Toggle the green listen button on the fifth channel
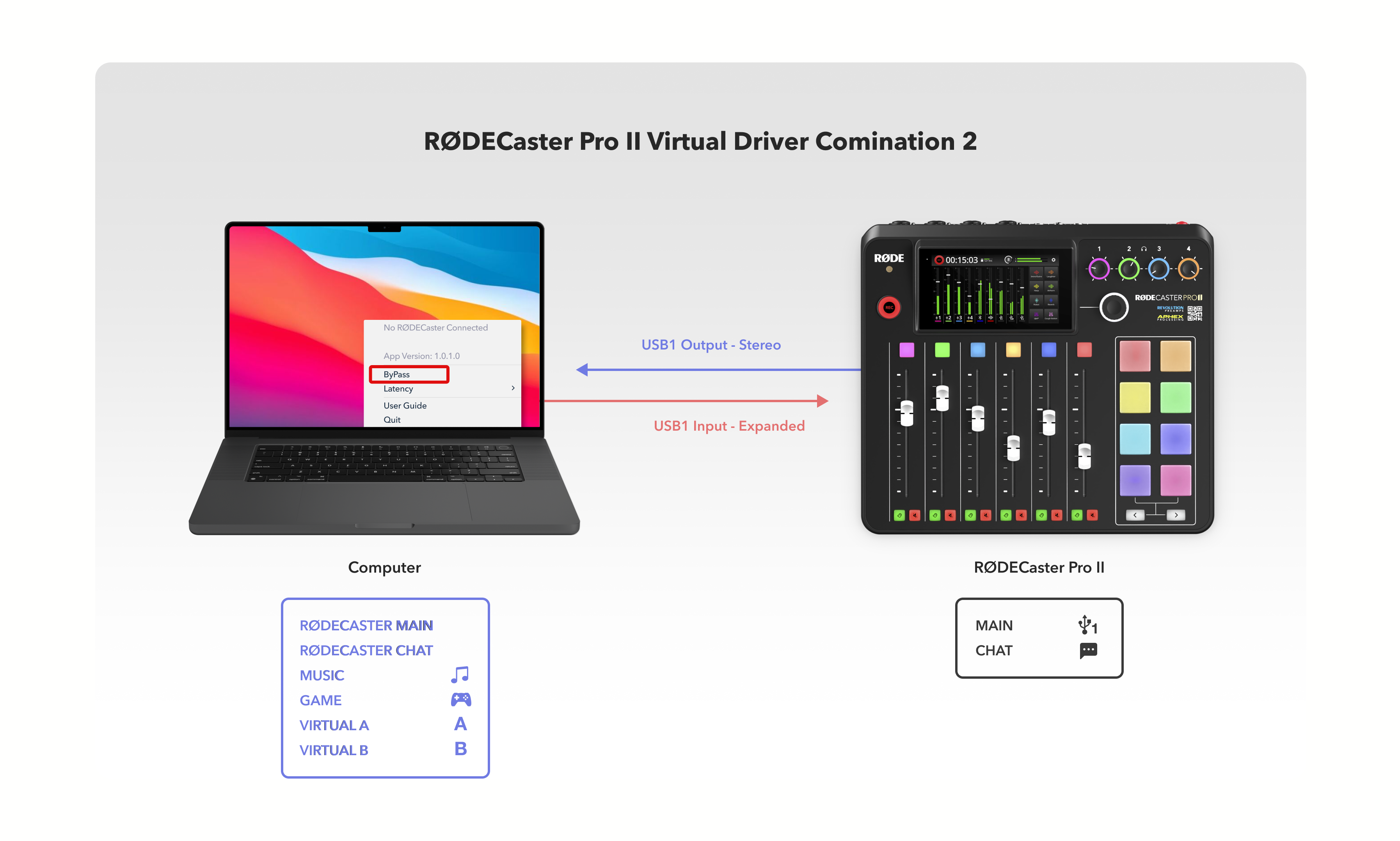Viewport: 1400px width, 841px height. click(x=1041, y=515)
